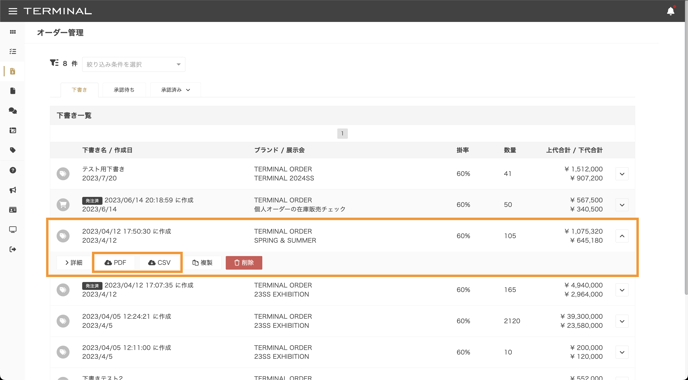The width and height of the screenshot is (688, 380).
Task: Open the monitor display sidebar icon
Action: click(13, 229)
